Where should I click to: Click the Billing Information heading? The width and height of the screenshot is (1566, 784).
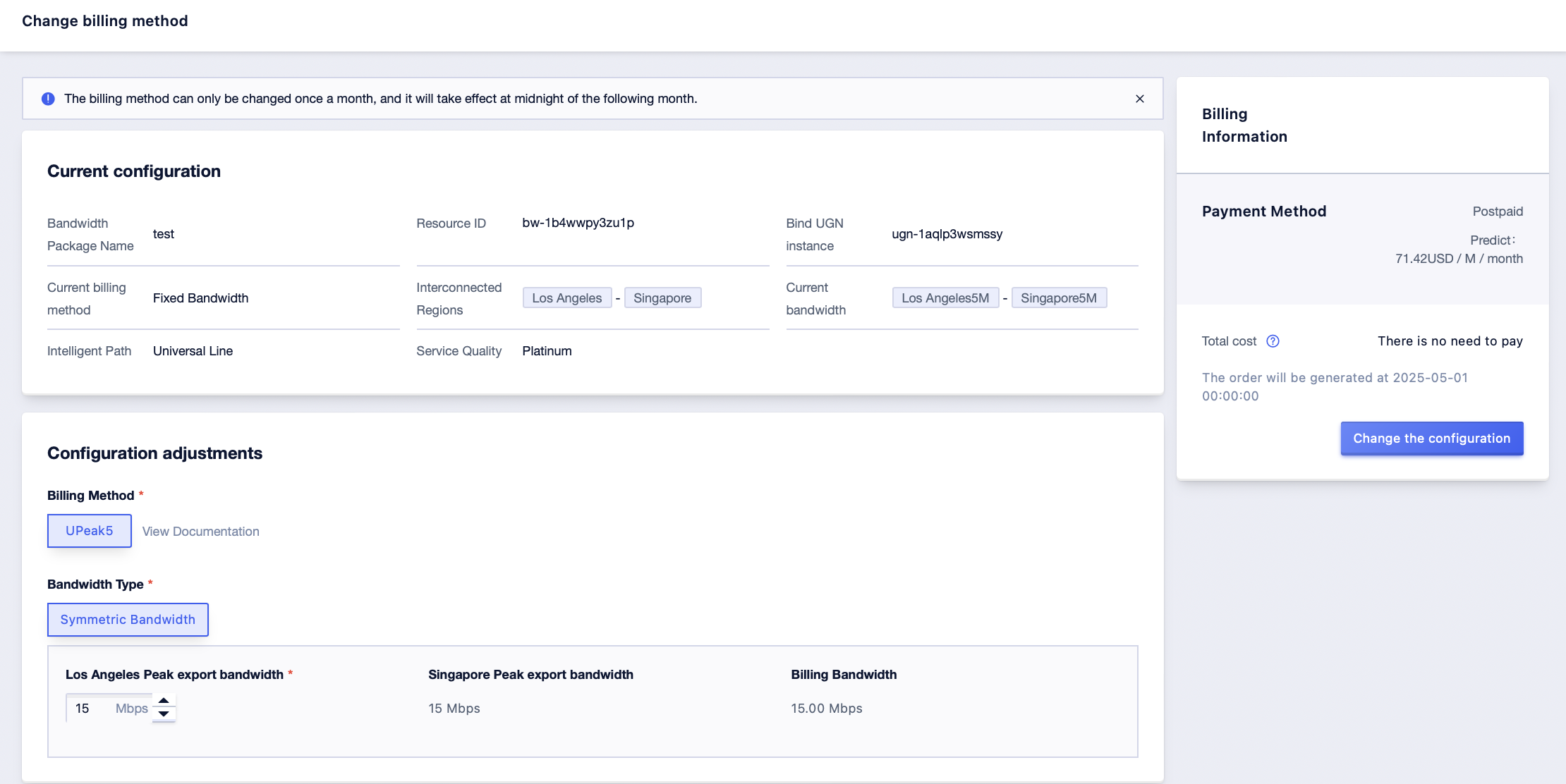[x=1245, y=125]
